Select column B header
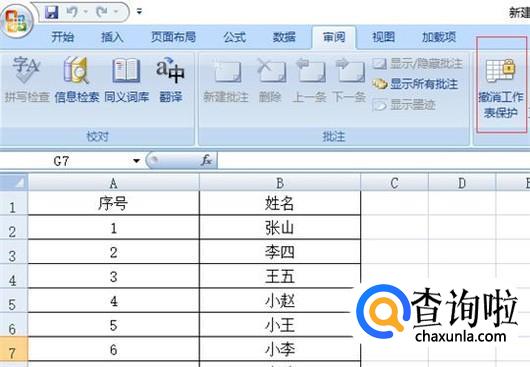This screenshot has width=530, height=367. click(280, 183)
